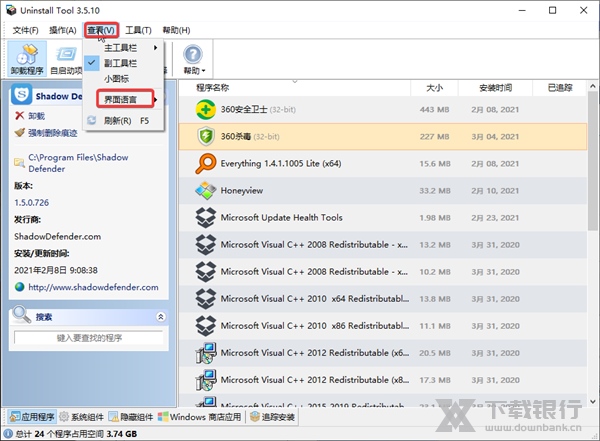
Task: Click the 360杀毒 shield icon
Action: (205, 136)
